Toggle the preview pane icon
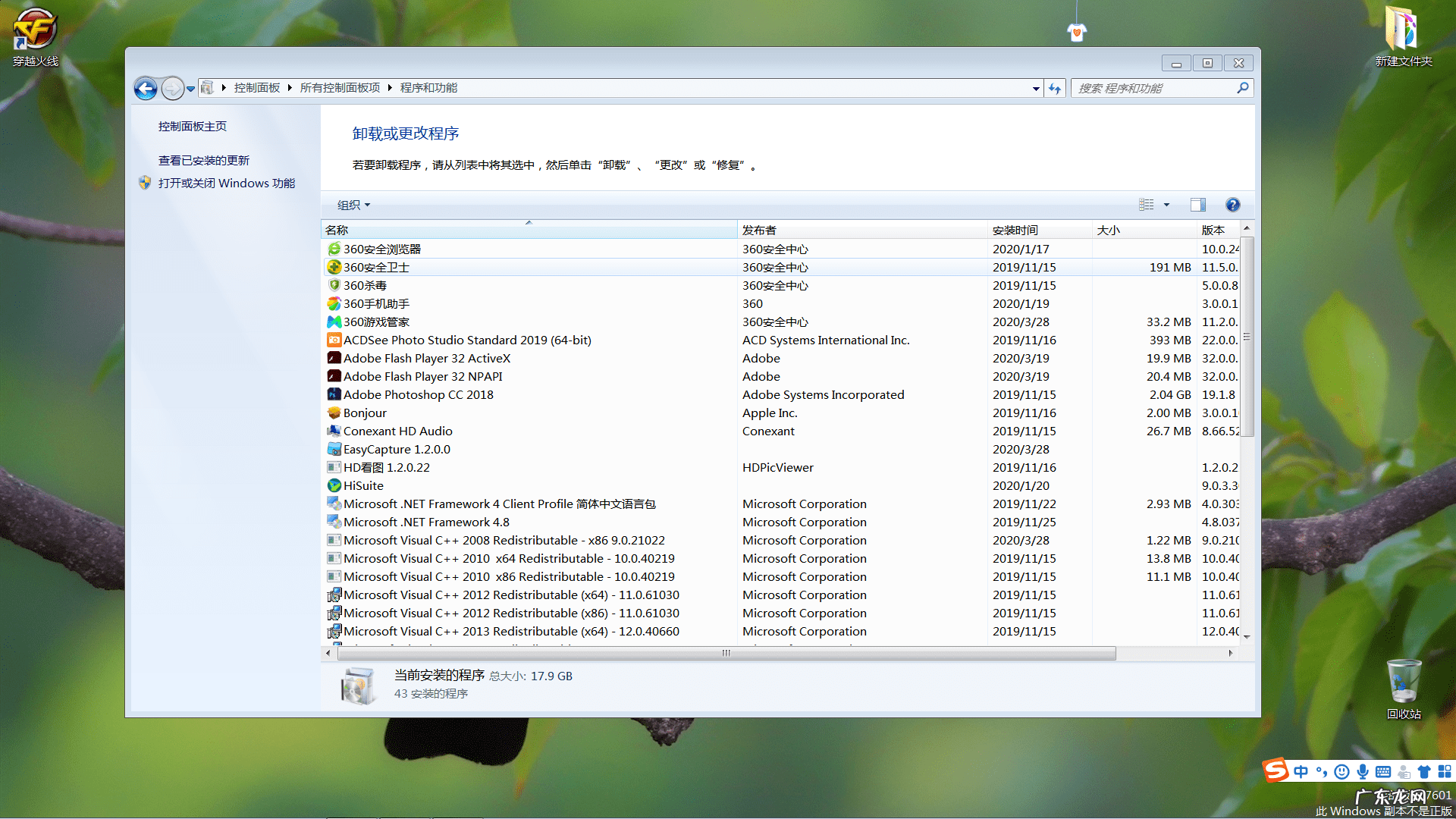 [1197, 205]
